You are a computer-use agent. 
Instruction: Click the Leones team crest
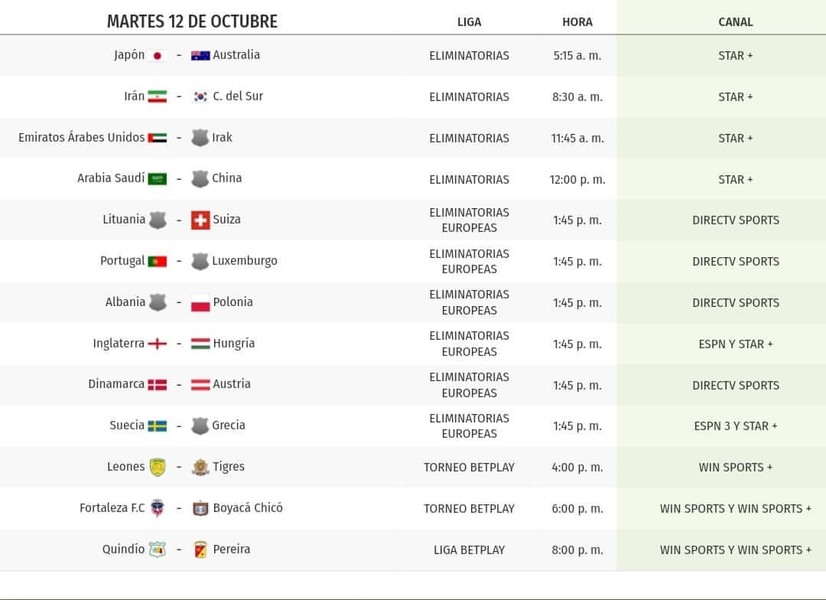[x=158, y=467]
